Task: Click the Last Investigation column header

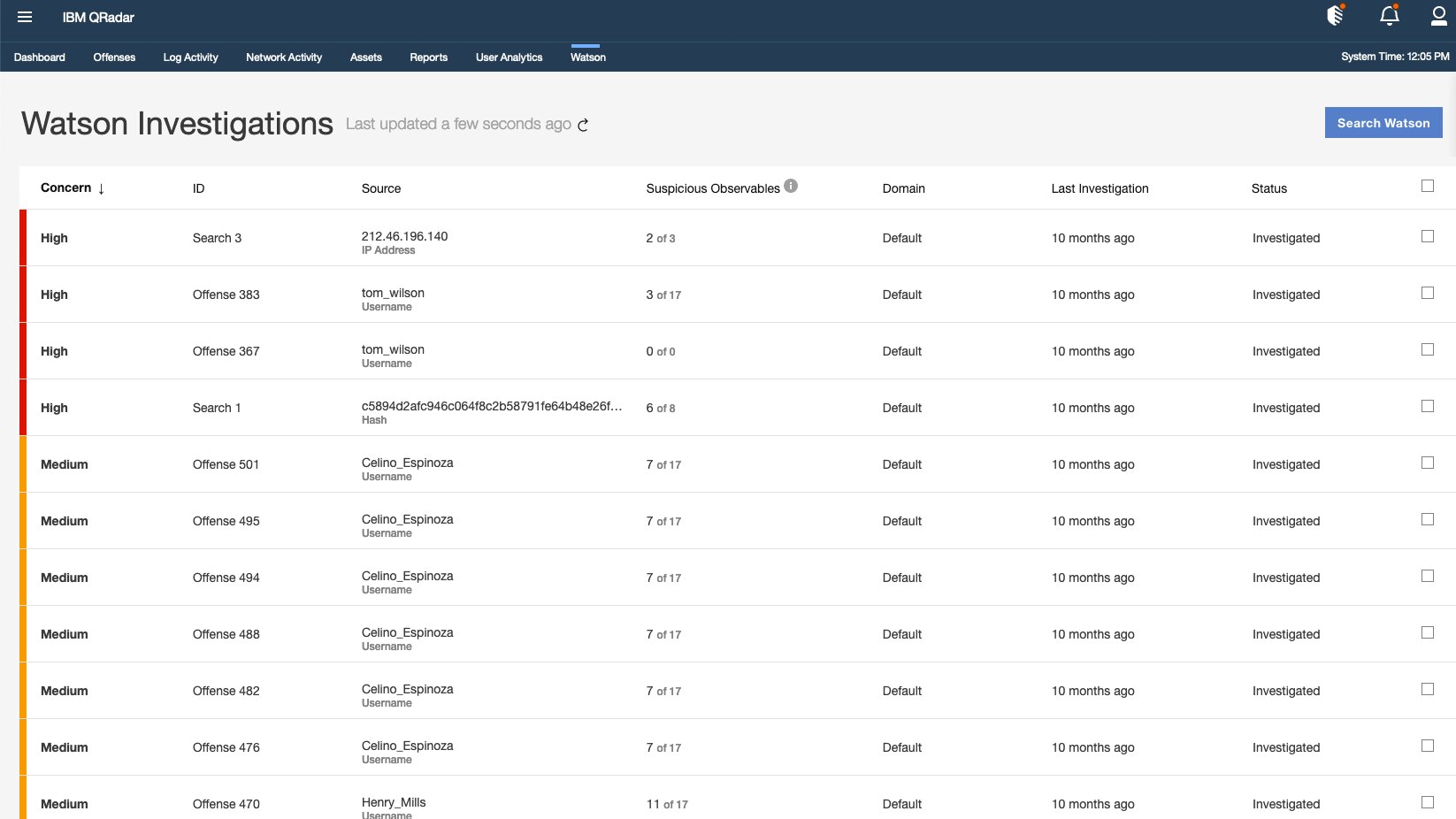Action: coord(1100,188)
